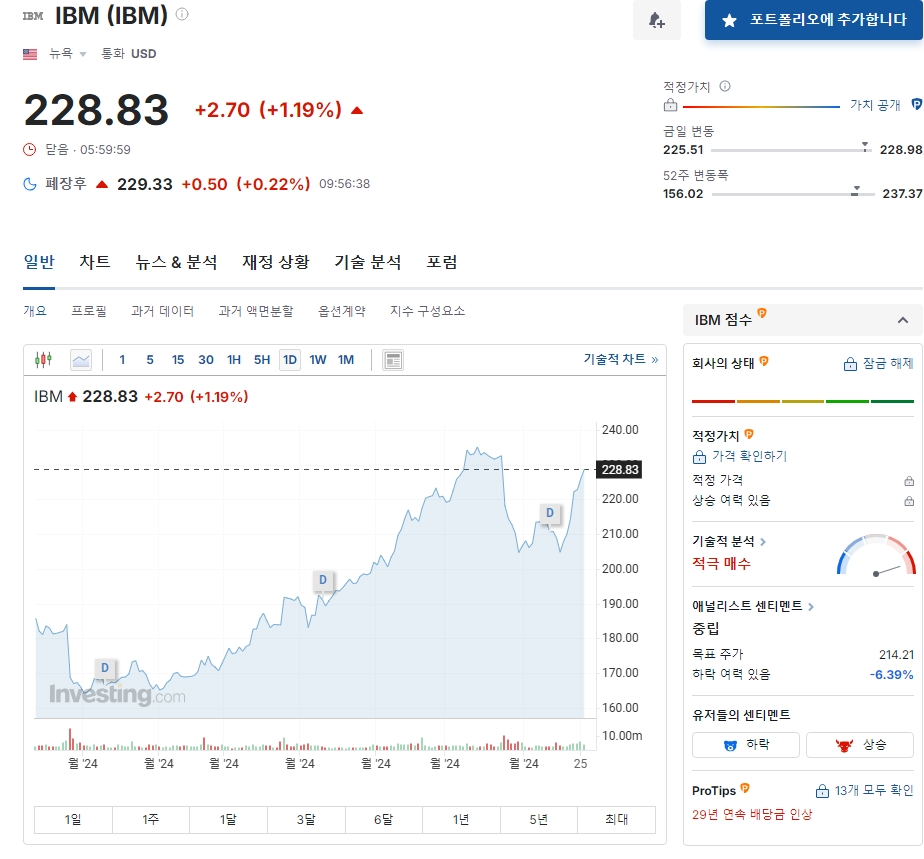Click 가격 확인하기 link
Viewport: 924px width, 859px height.
pos(740,456)
